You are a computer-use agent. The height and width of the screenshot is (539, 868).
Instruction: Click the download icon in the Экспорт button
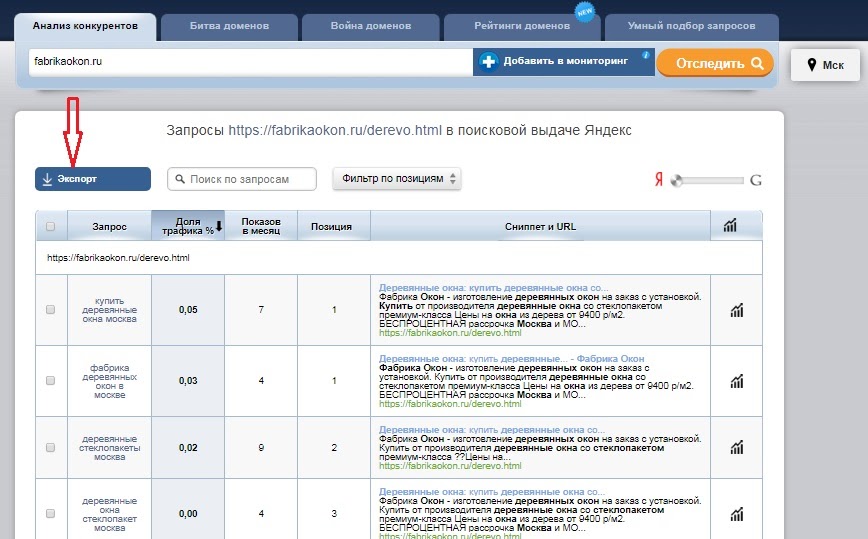point(48,179)
